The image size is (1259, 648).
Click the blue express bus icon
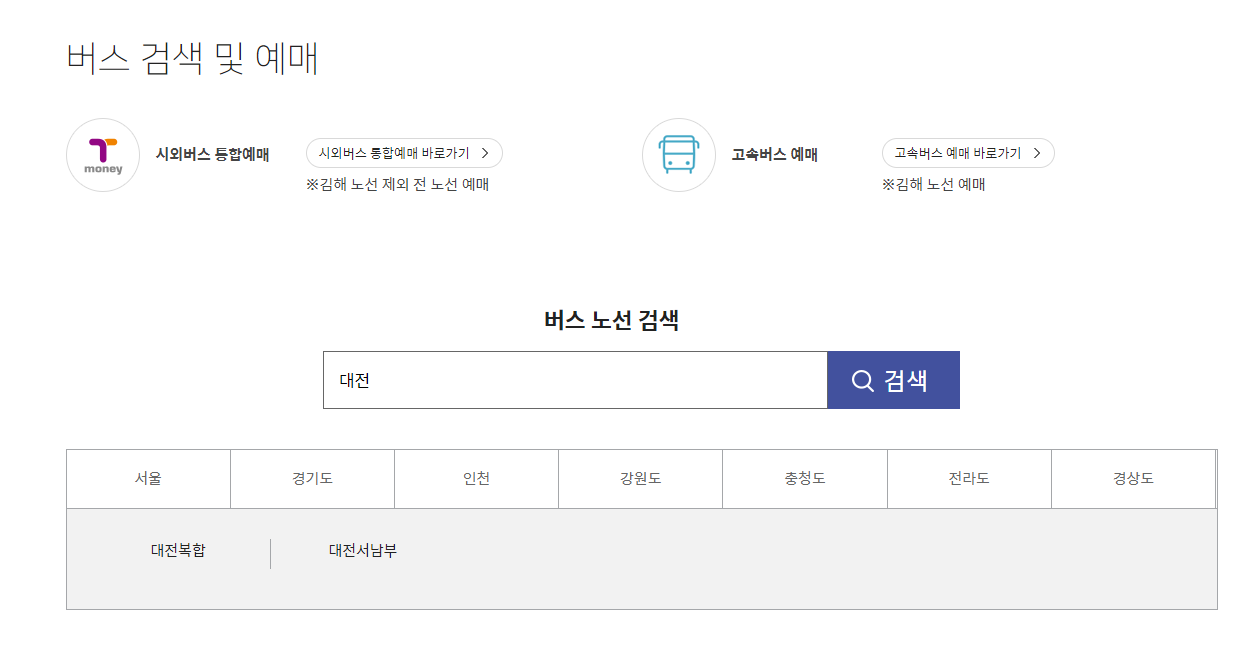click(x=679, y=155)
